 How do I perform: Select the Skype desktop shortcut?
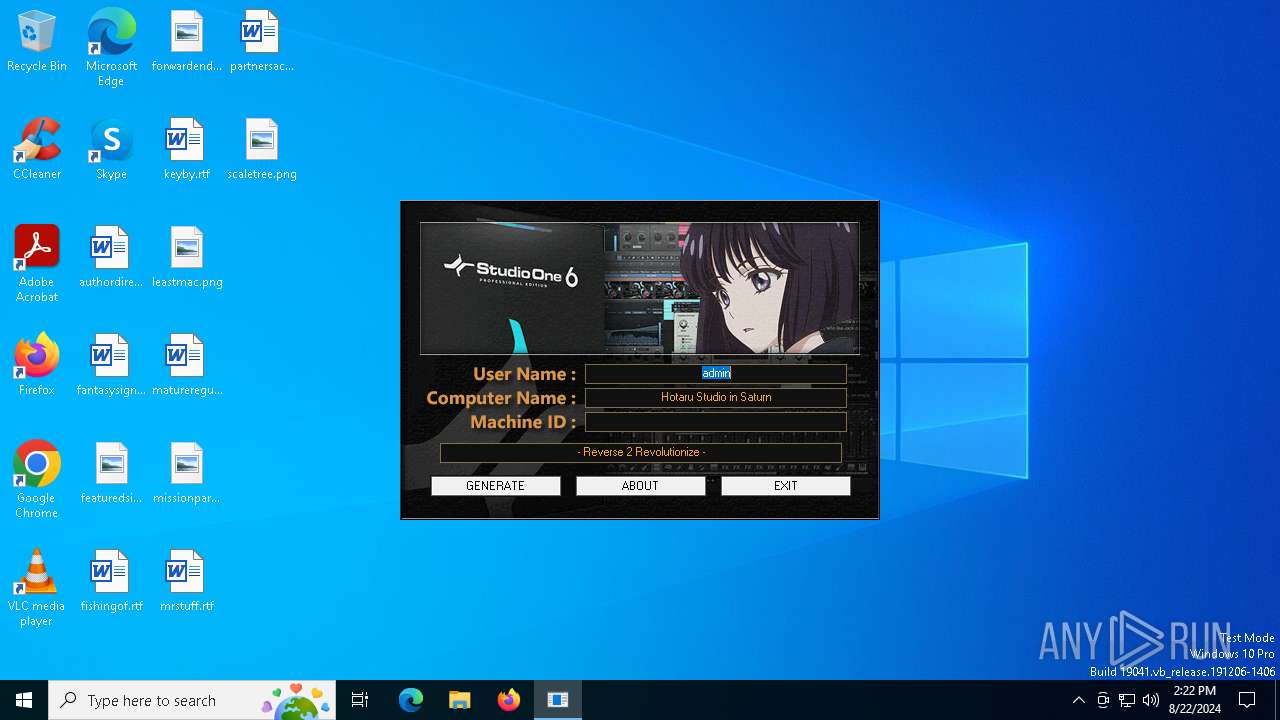click(111, 150)
